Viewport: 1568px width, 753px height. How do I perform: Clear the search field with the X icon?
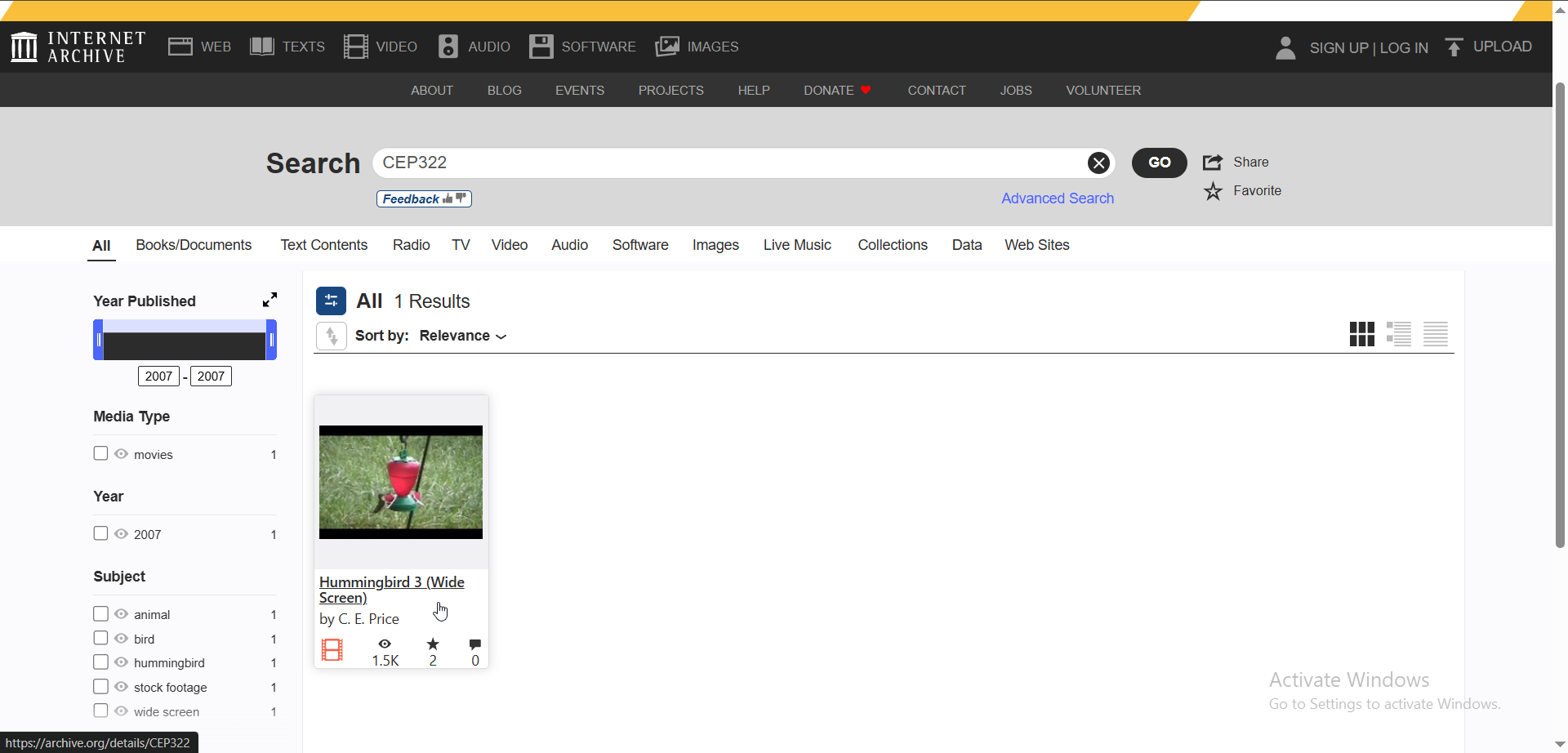pos(1098,163)
